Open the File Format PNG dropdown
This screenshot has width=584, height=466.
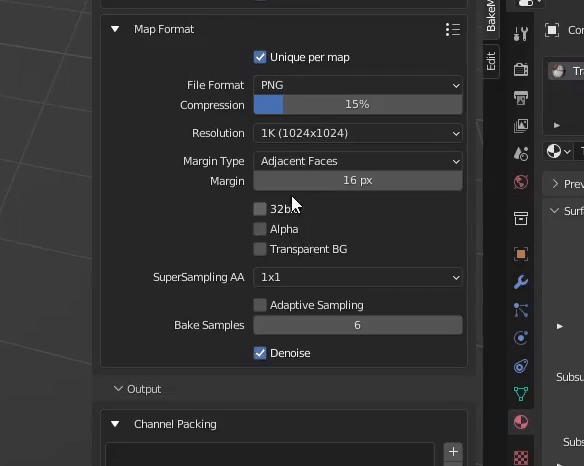[358, 85]
